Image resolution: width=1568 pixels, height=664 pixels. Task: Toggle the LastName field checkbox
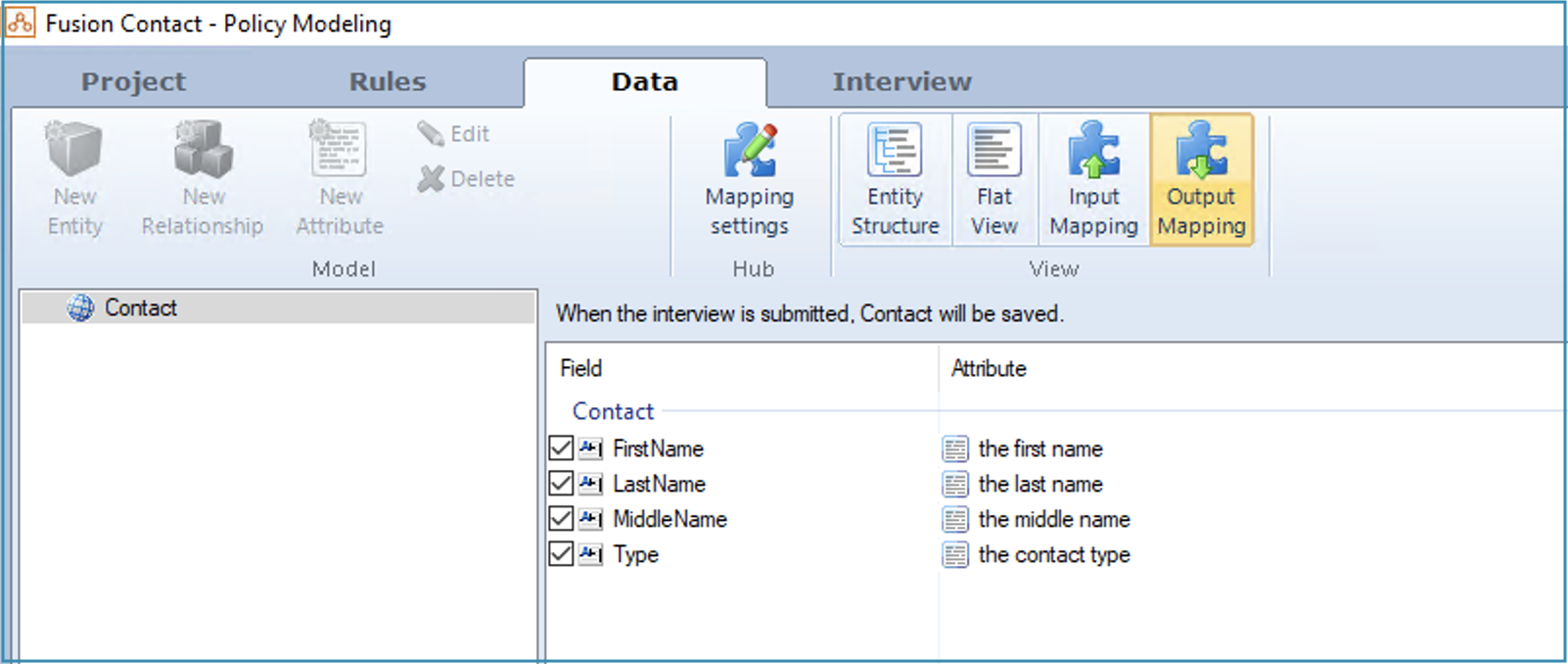[561, 484]
